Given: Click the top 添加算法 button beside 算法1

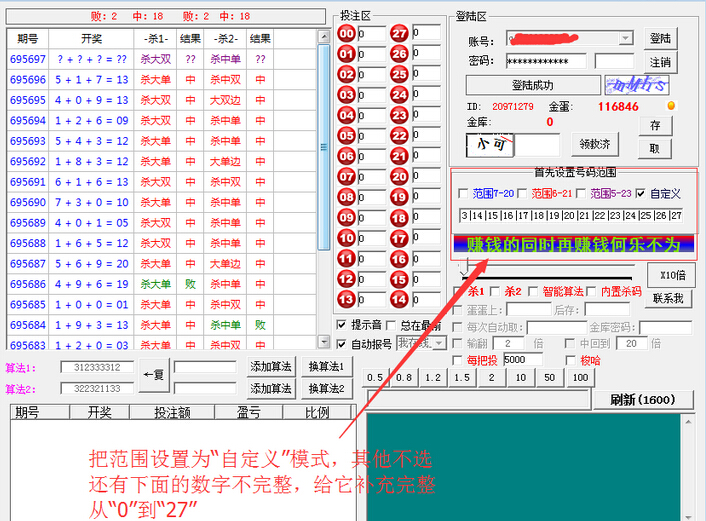Looking at the screenshot, I should (271, 367).
